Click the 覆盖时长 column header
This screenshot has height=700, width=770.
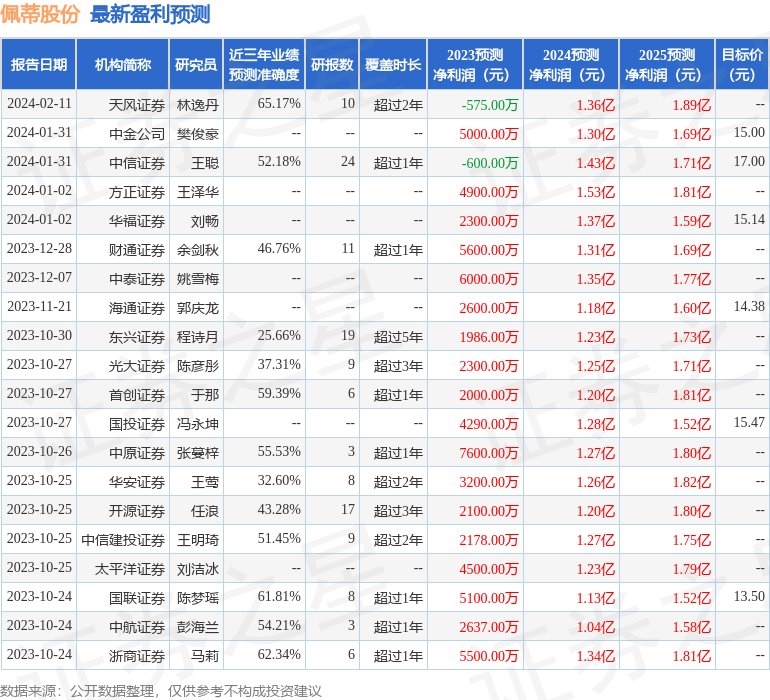tap(393, 65)
